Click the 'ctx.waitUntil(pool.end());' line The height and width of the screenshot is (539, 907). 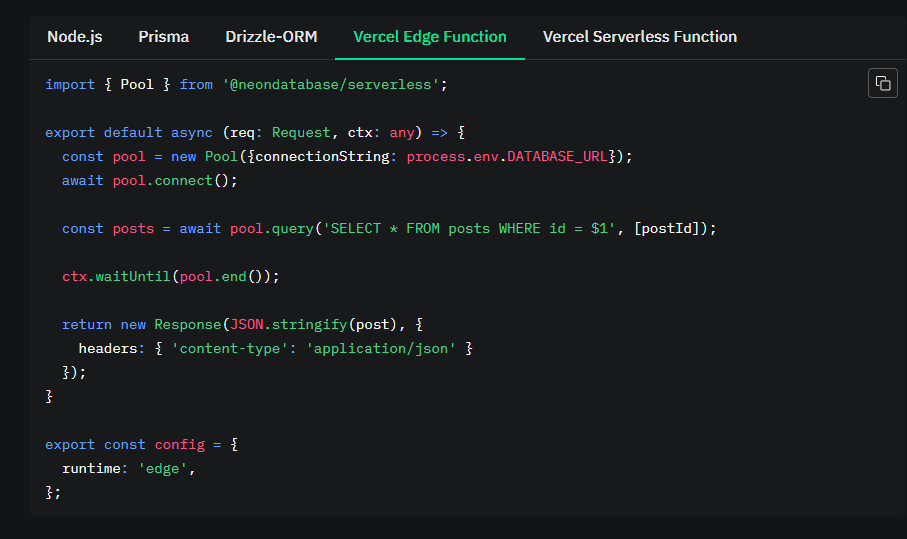(171, 276)
